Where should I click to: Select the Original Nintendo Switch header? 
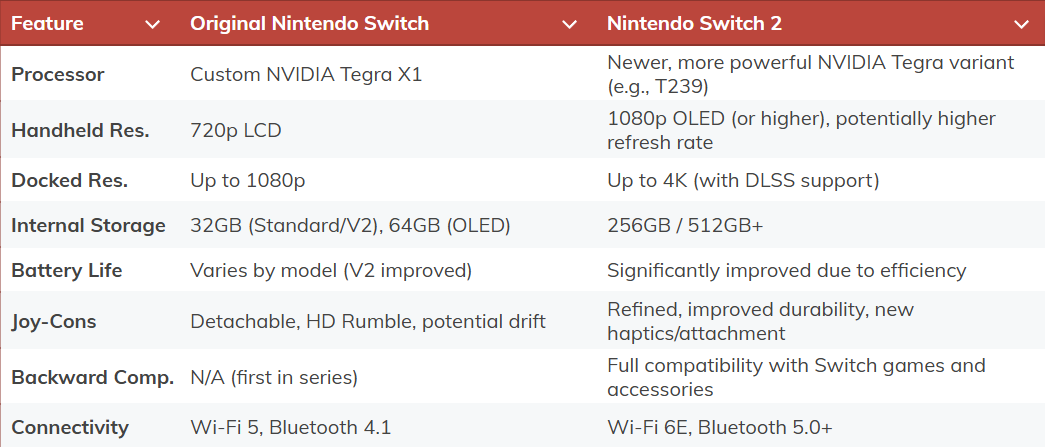[x=309, y=24]
